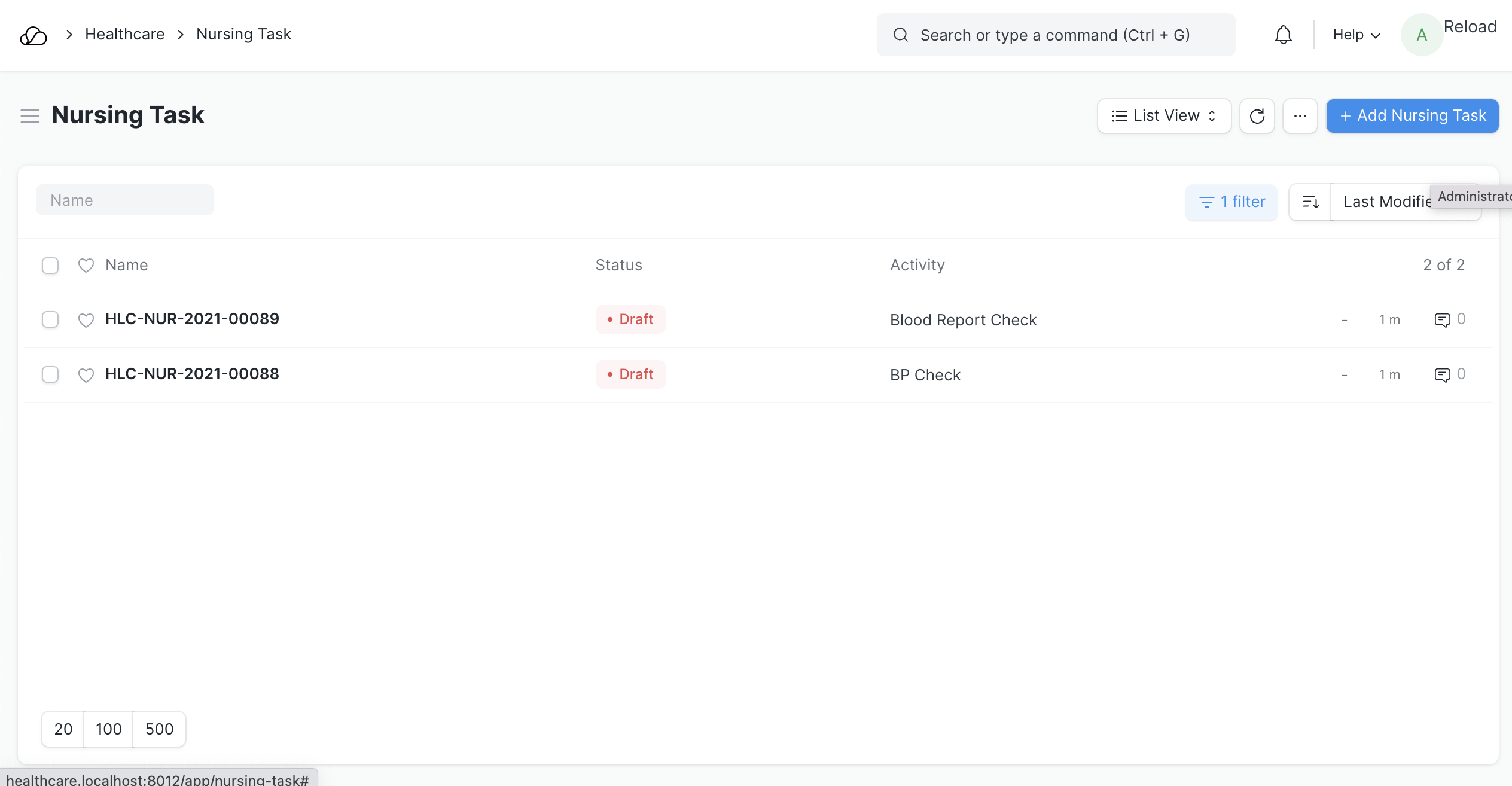Check the HLC-NUR-2021-00088 row checkbox

pos(50,374)
